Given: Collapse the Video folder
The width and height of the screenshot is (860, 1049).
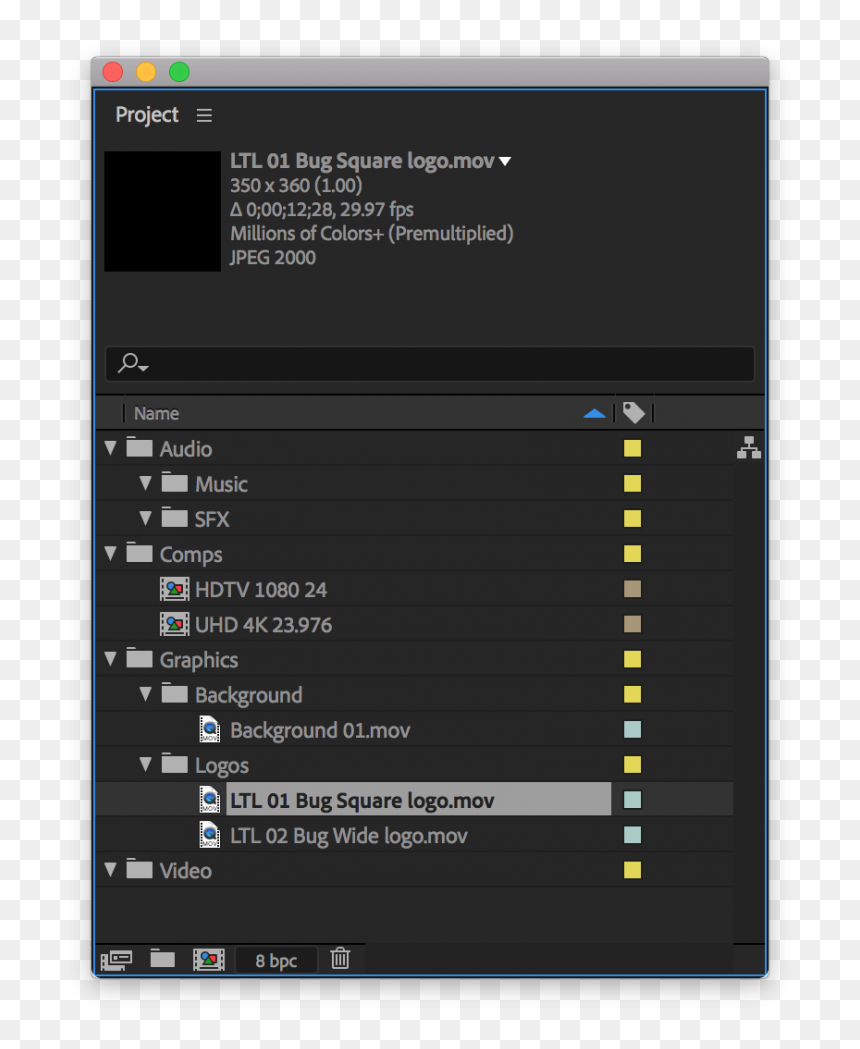Looking at the screenshot, I should [110, 870].
